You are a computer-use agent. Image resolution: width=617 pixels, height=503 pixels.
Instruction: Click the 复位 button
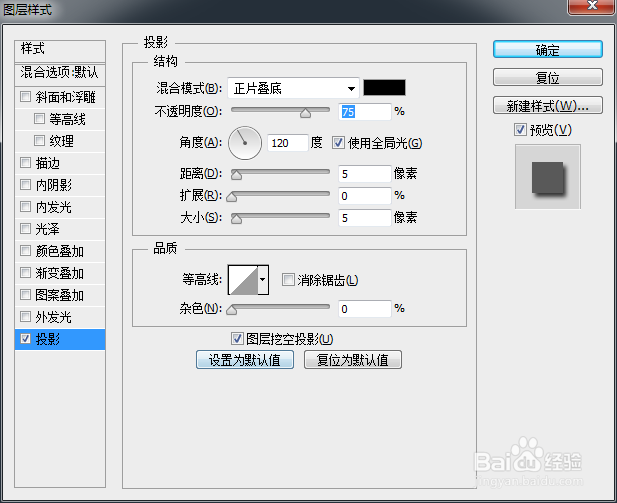548,77
